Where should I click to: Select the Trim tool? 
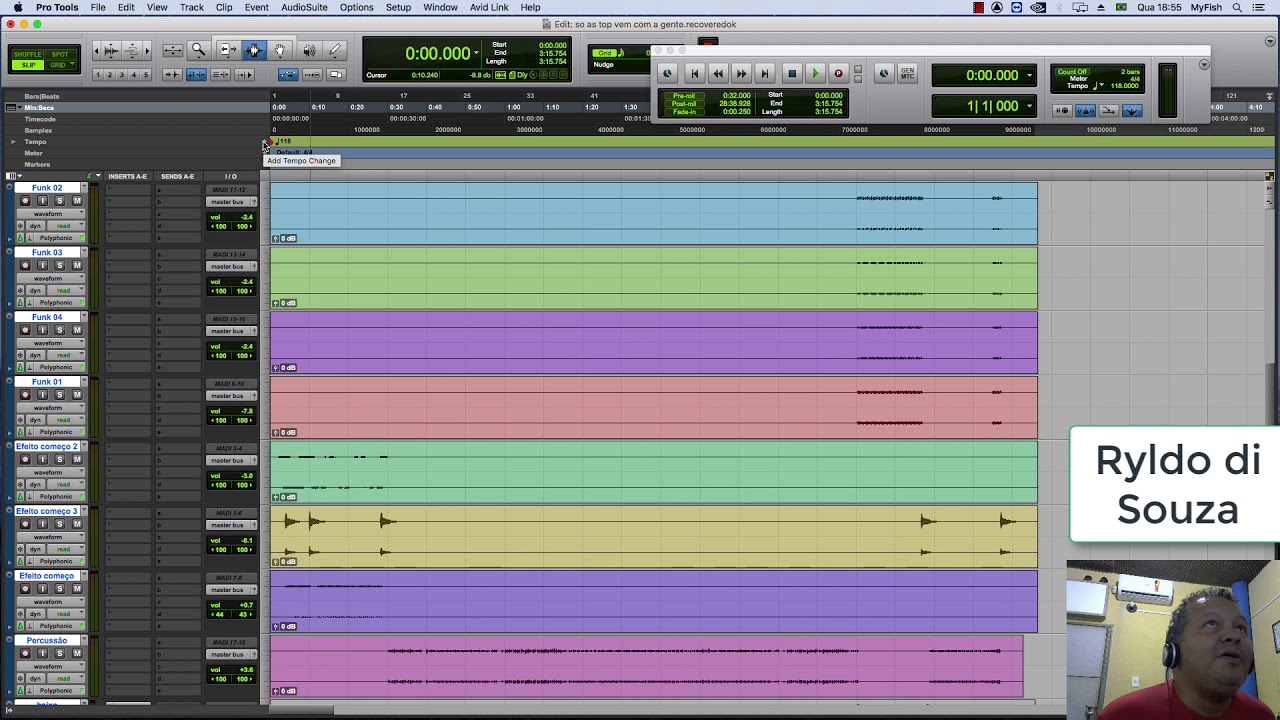pos(227,50)
